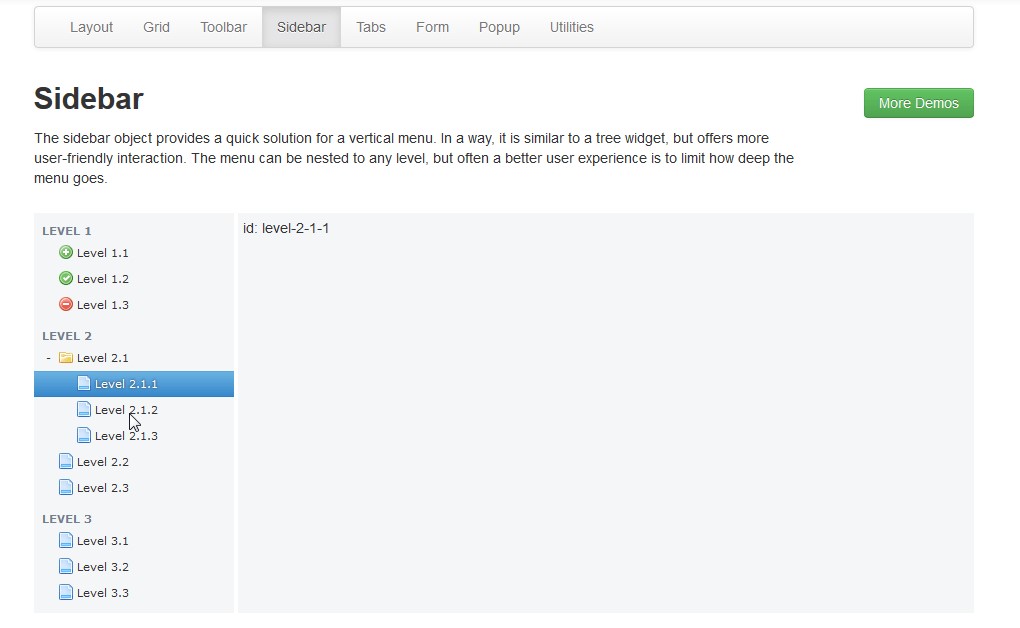Screen dimensions: 1020x628
Task: Click the page icon beside Level 2.2
Action: click(66, 462)
